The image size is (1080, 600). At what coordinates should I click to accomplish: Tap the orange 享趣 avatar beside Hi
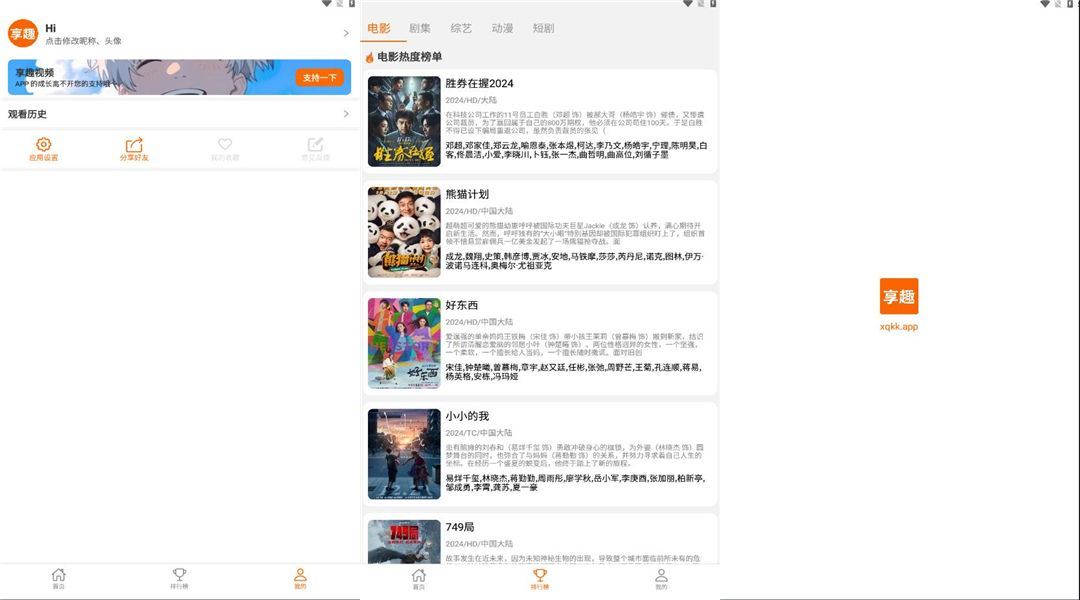(x=22, y=34)
